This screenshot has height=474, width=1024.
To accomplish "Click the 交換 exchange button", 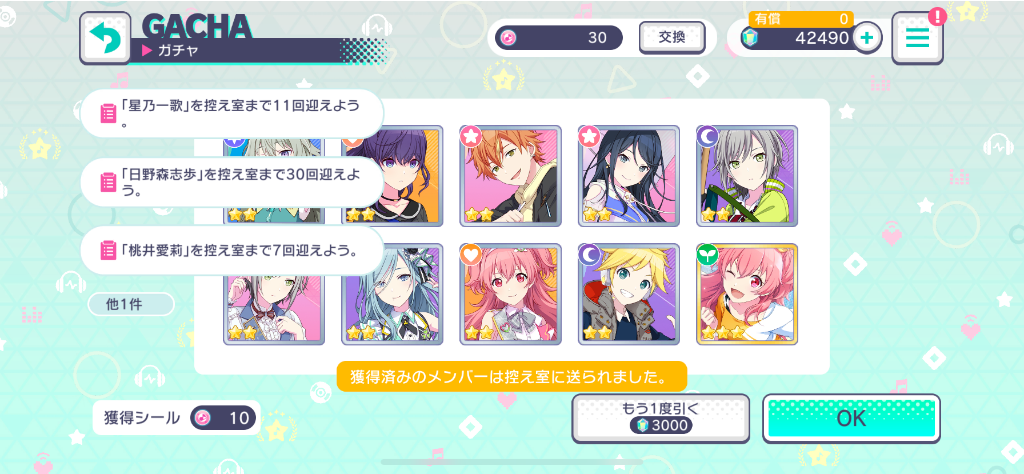I will [672, 37].
